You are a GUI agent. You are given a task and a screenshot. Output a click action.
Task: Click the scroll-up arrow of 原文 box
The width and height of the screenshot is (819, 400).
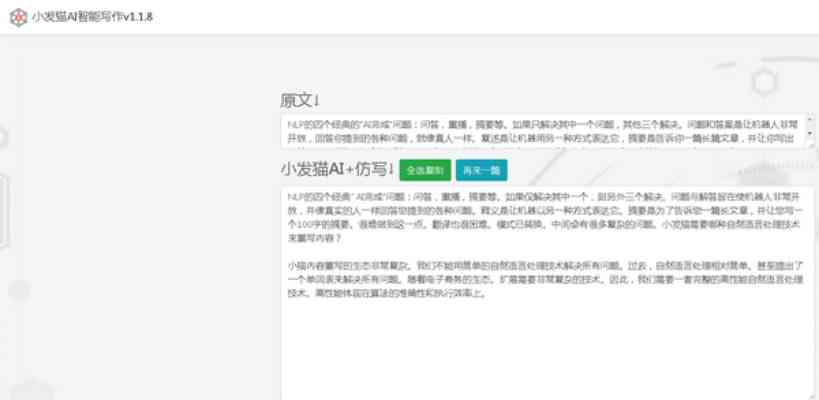(810, 118)
